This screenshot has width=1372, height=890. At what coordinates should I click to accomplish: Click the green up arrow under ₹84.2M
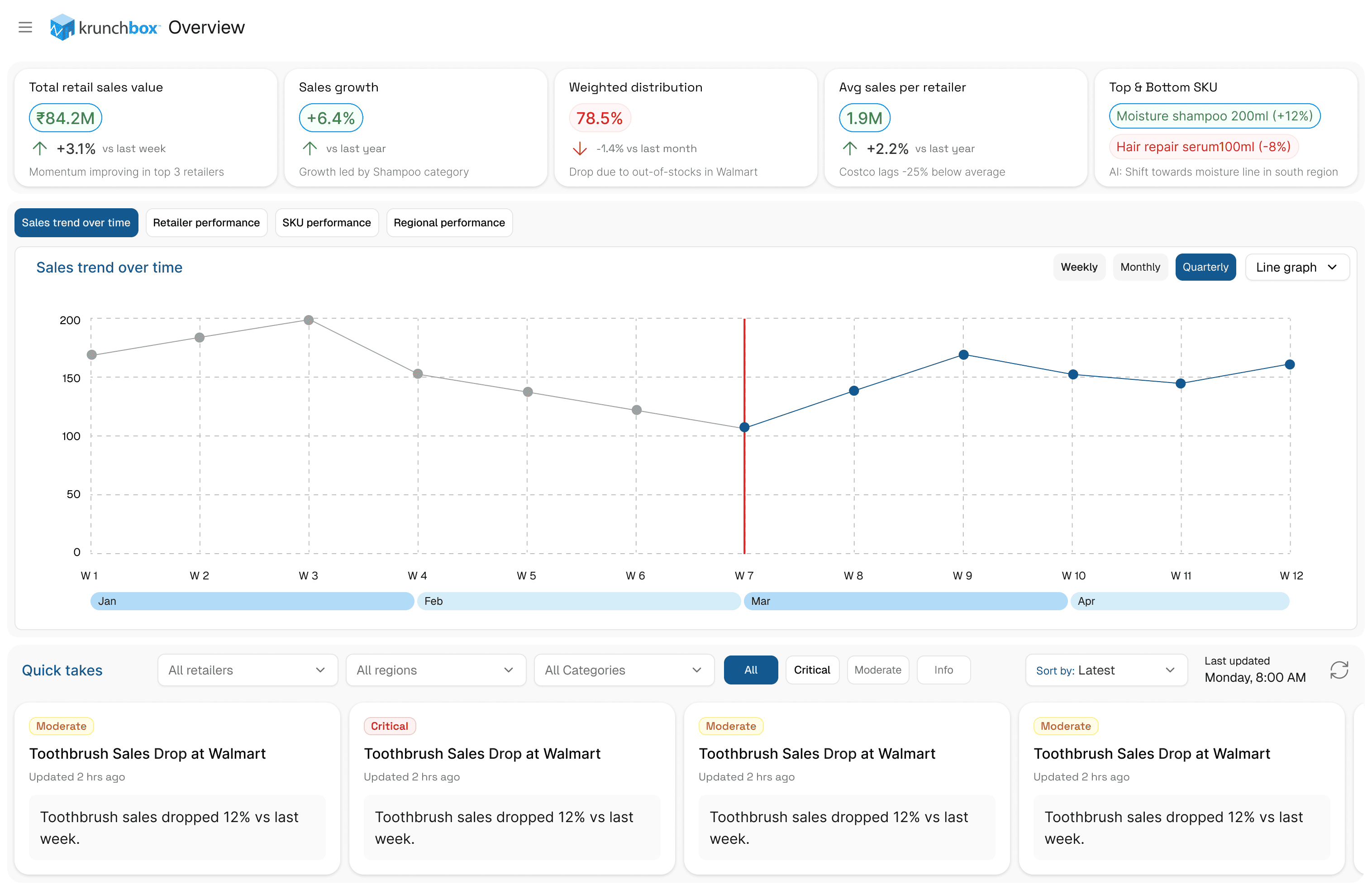coord(40,148)
